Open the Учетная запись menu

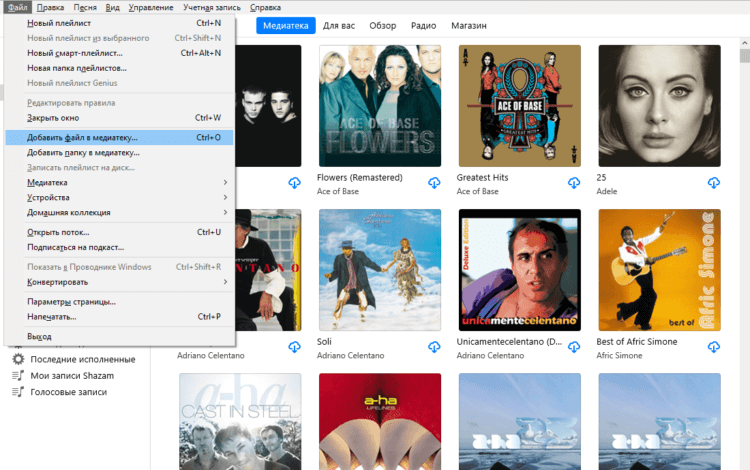pos(211,7)
